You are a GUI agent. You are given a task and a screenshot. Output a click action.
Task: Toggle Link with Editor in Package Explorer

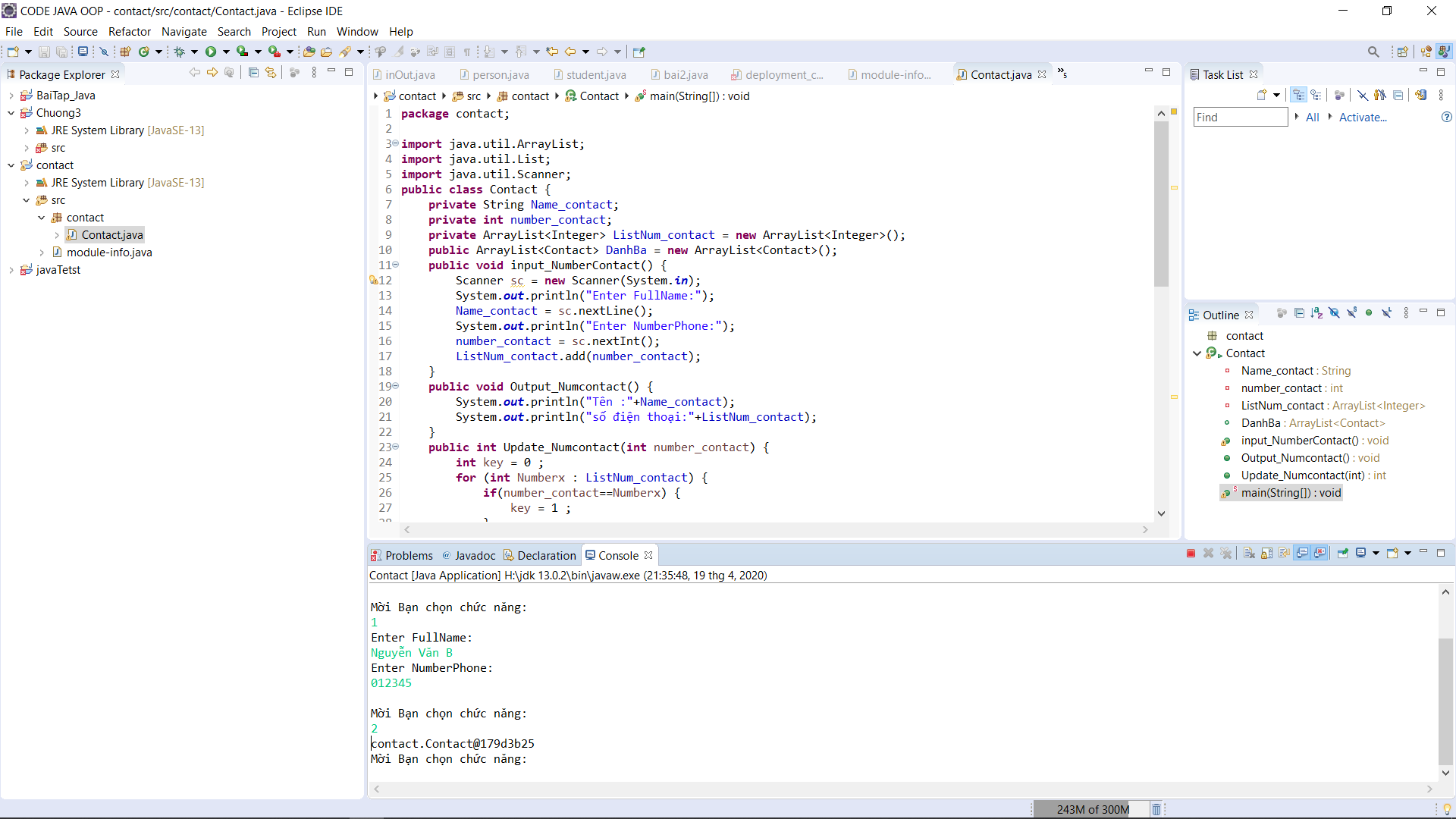pos(271,73)
